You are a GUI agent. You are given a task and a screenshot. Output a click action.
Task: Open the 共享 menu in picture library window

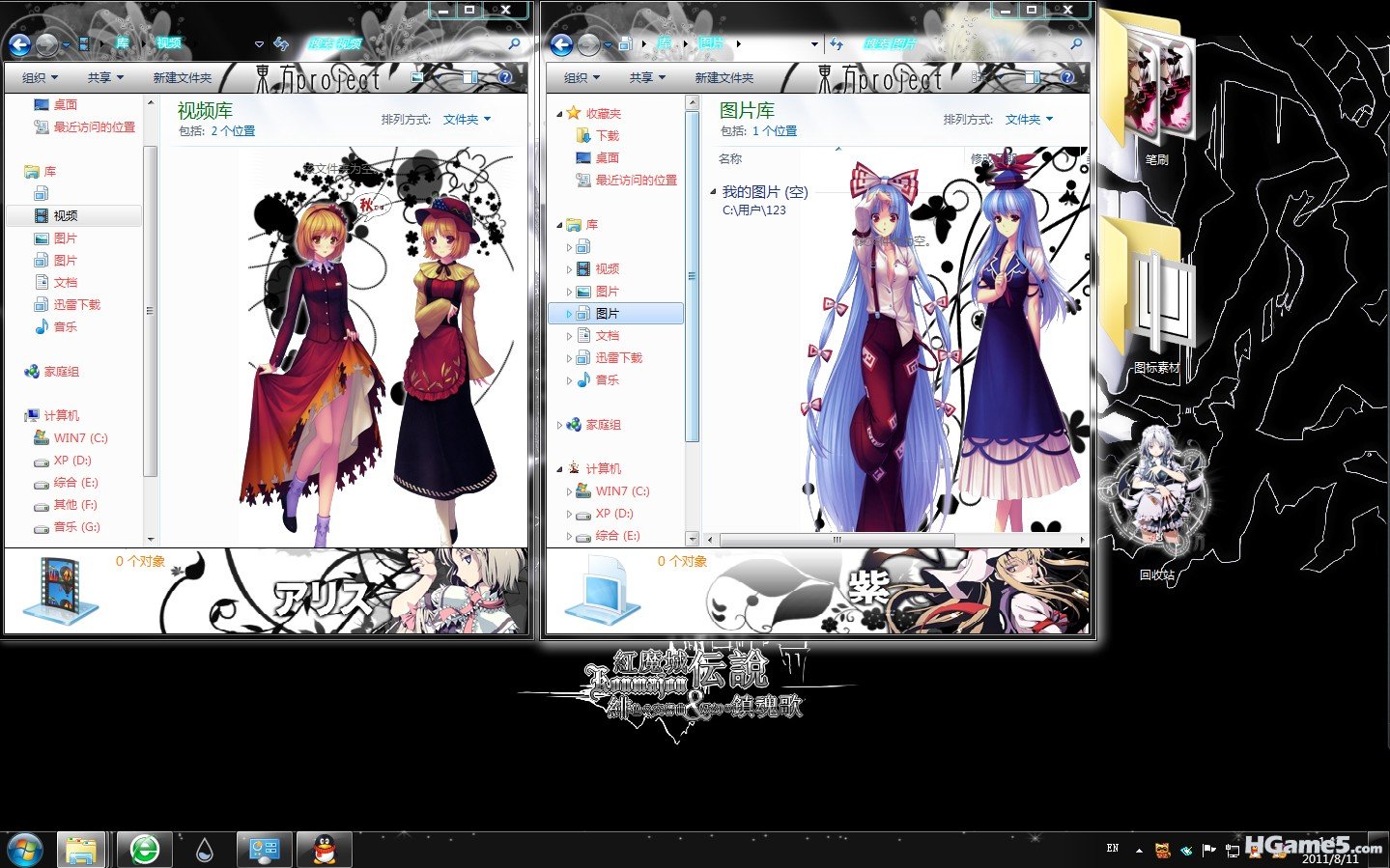point(647,77)
